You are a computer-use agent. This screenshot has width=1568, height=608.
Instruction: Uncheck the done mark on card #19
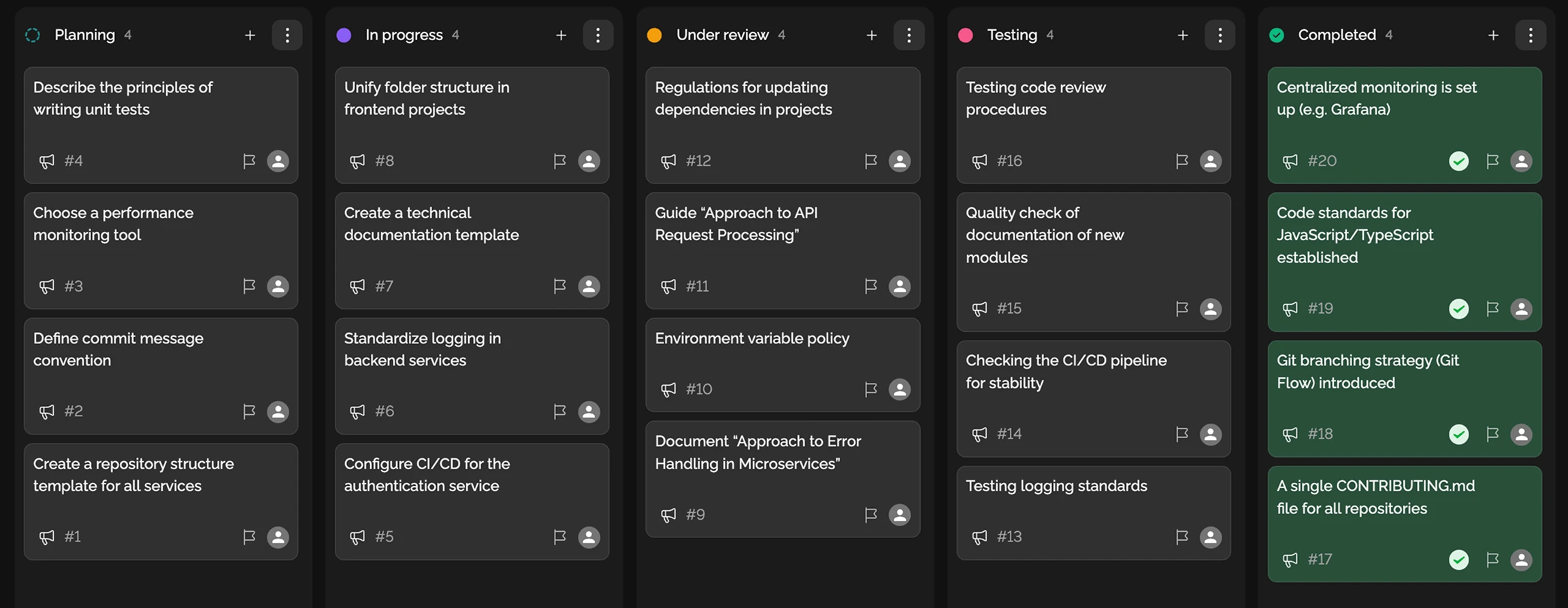tap(1458, 309)
